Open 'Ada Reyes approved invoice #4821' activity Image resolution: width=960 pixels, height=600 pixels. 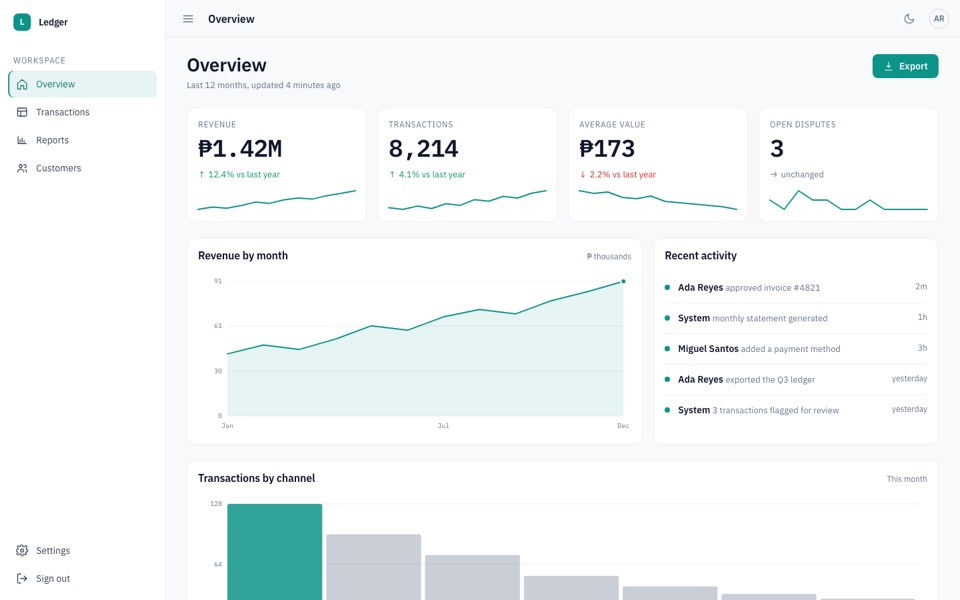tap(796, 288)
